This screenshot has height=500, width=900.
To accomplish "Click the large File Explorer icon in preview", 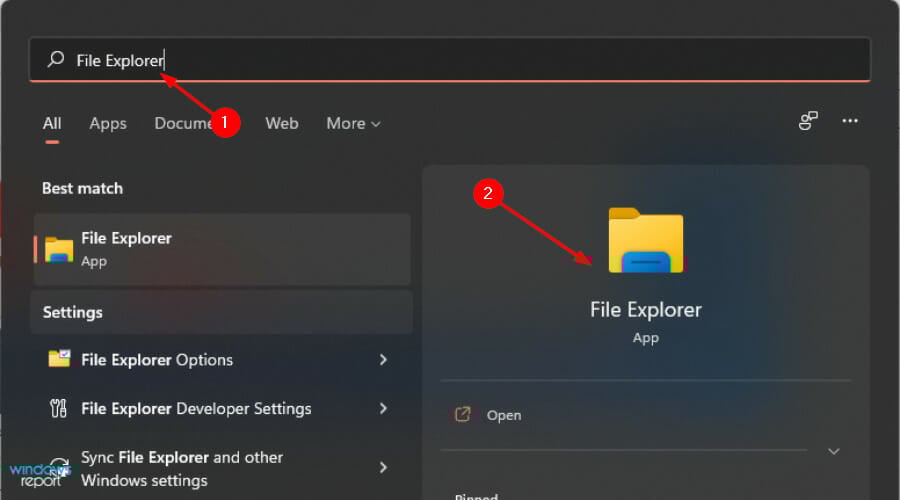I will [x=646, y=240].
